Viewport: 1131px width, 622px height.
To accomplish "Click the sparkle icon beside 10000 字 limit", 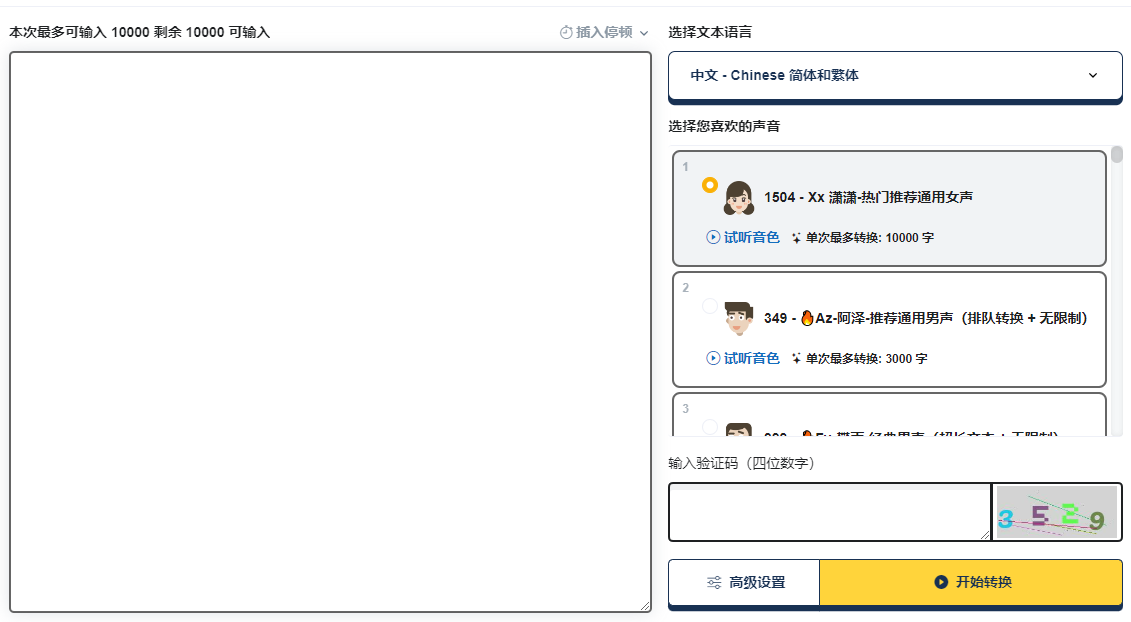I will coord(796,238).
